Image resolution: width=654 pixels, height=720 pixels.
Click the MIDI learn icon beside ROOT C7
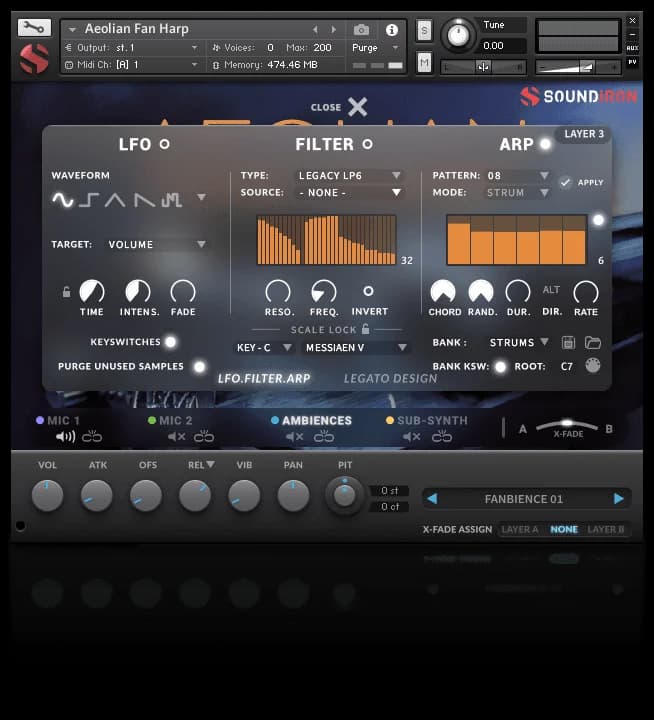pyautogui.click(x=593, y=366)
